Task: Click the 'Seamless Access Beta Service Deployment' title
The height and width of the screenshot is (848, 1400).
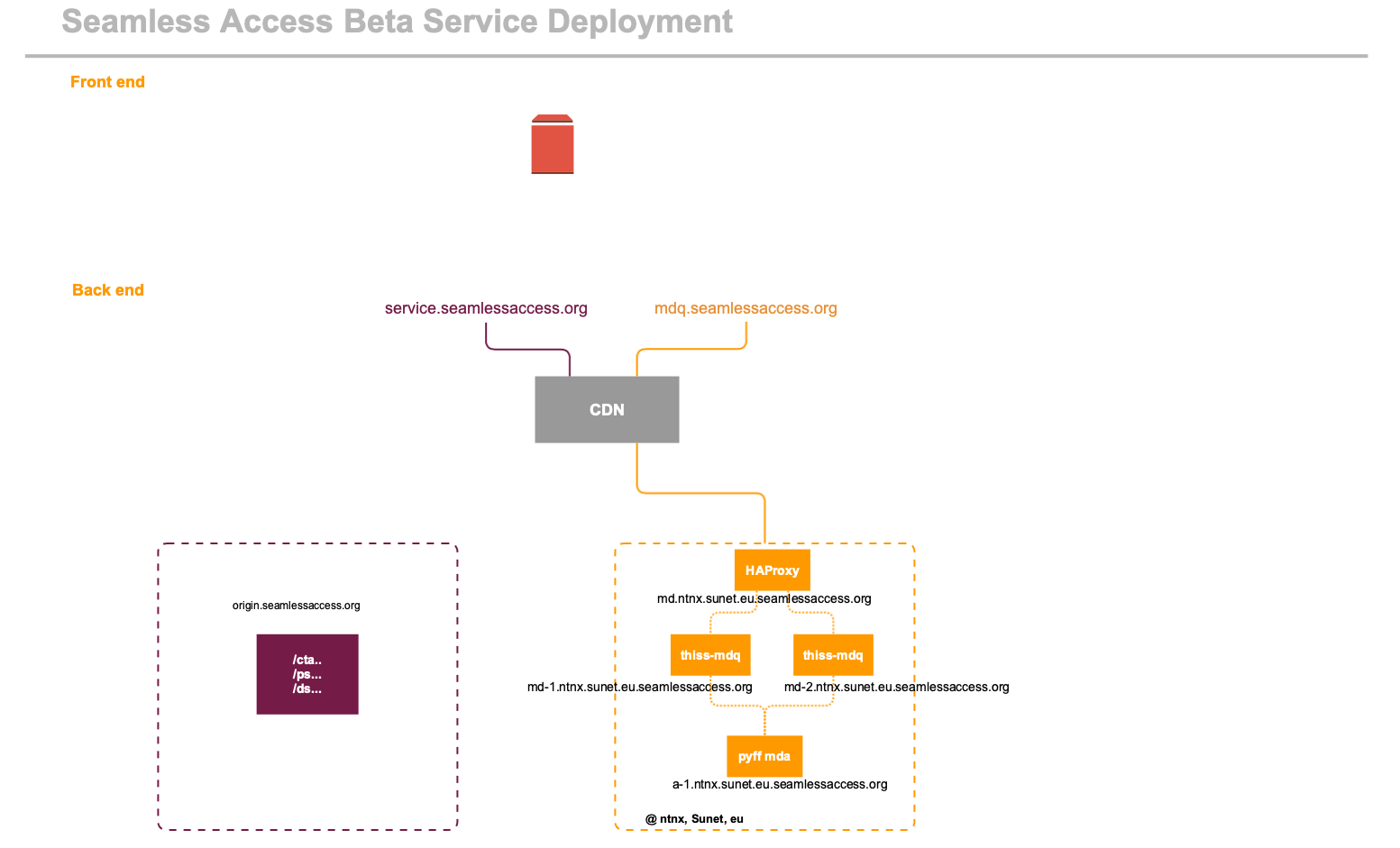Action: pos(397,21)
